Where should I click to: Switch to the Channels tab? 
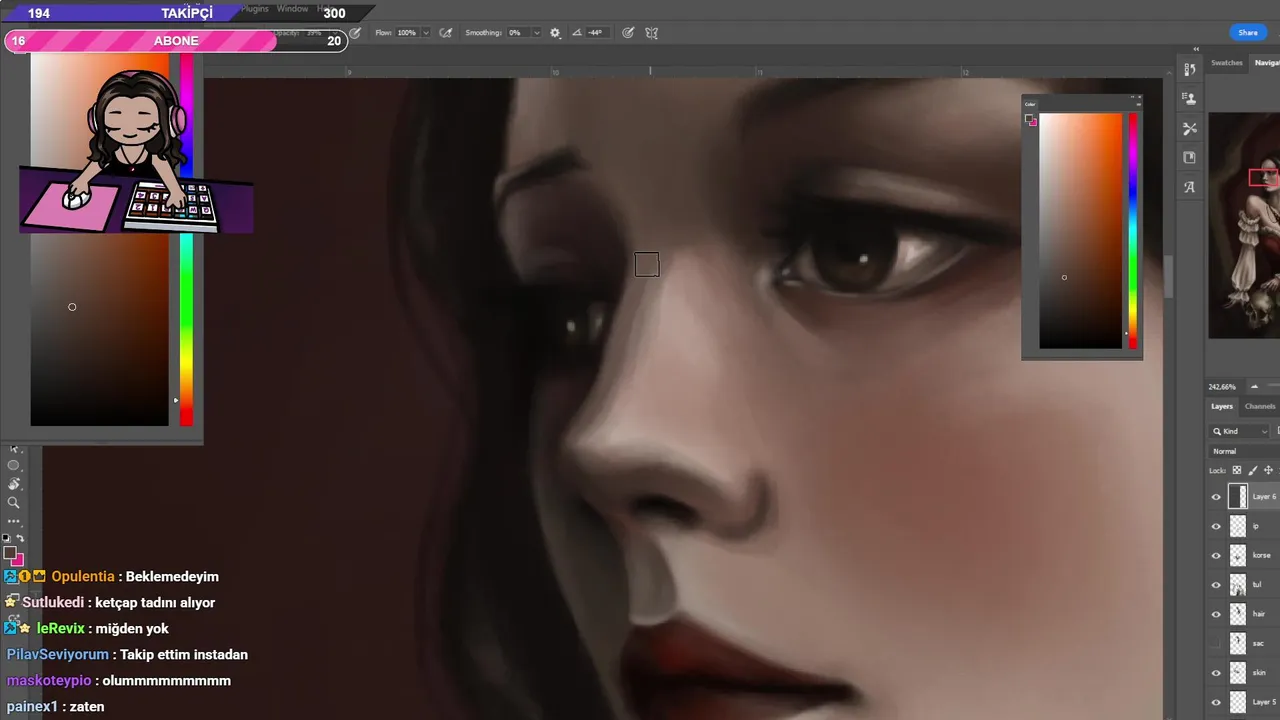click(1260, 406)
